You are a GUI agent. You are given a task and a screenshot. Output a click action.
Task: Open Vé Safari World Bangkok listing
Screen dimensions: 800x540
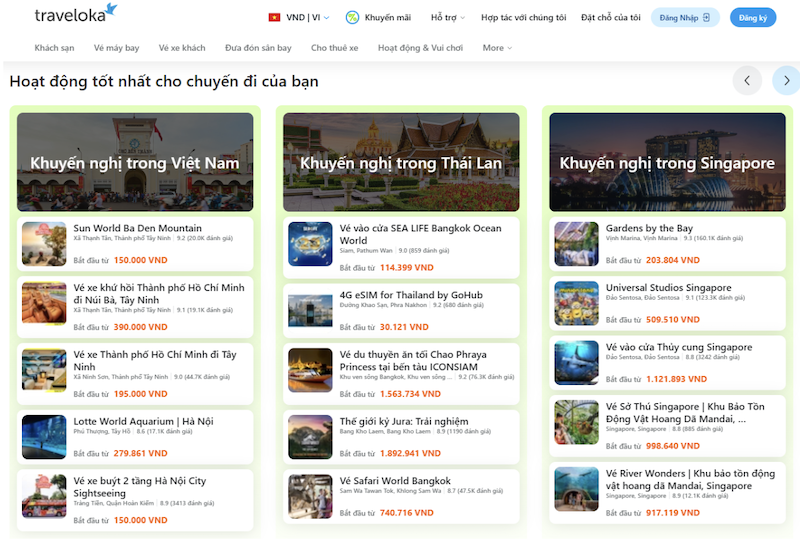[395, 481]
